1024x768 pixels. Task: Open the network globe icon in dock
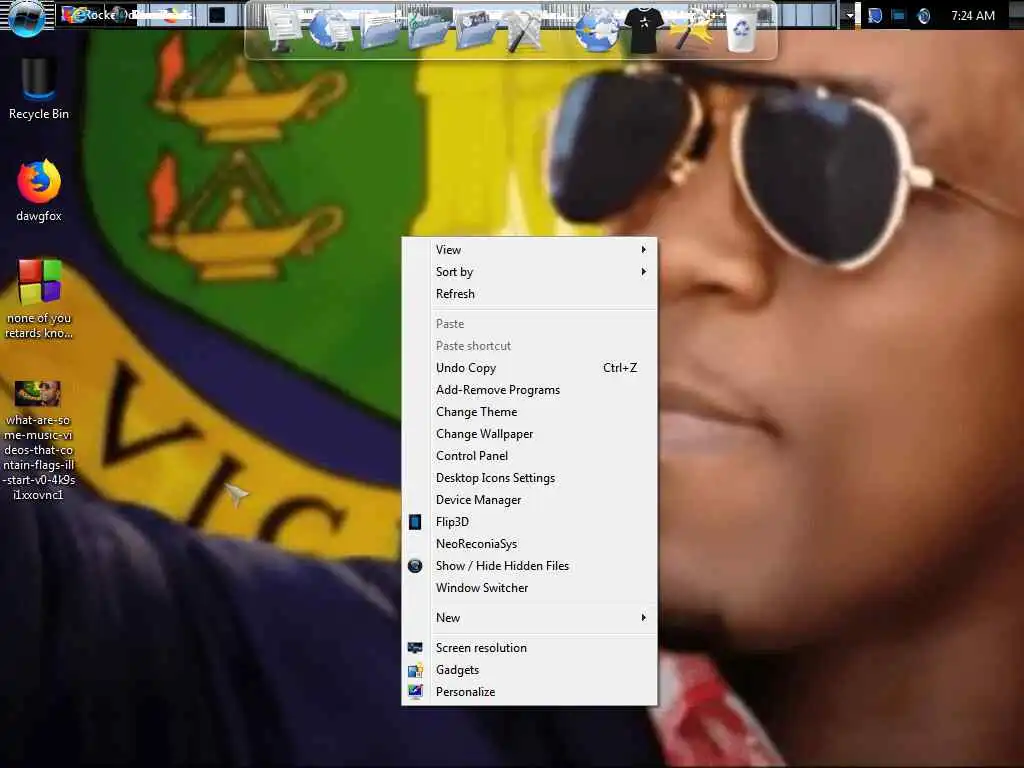coord(330,29)
